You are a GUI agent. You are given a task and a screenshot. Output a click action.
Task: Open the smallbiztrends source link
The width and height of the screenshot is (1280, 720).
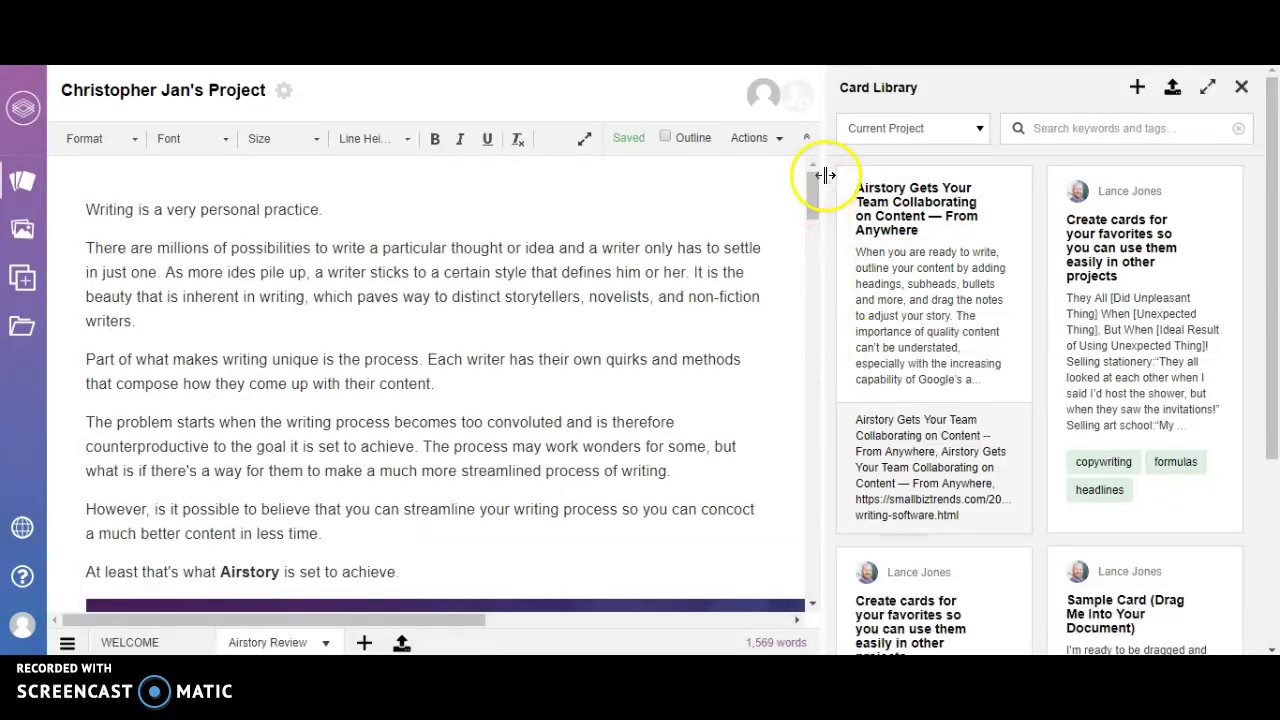point(933,507)
